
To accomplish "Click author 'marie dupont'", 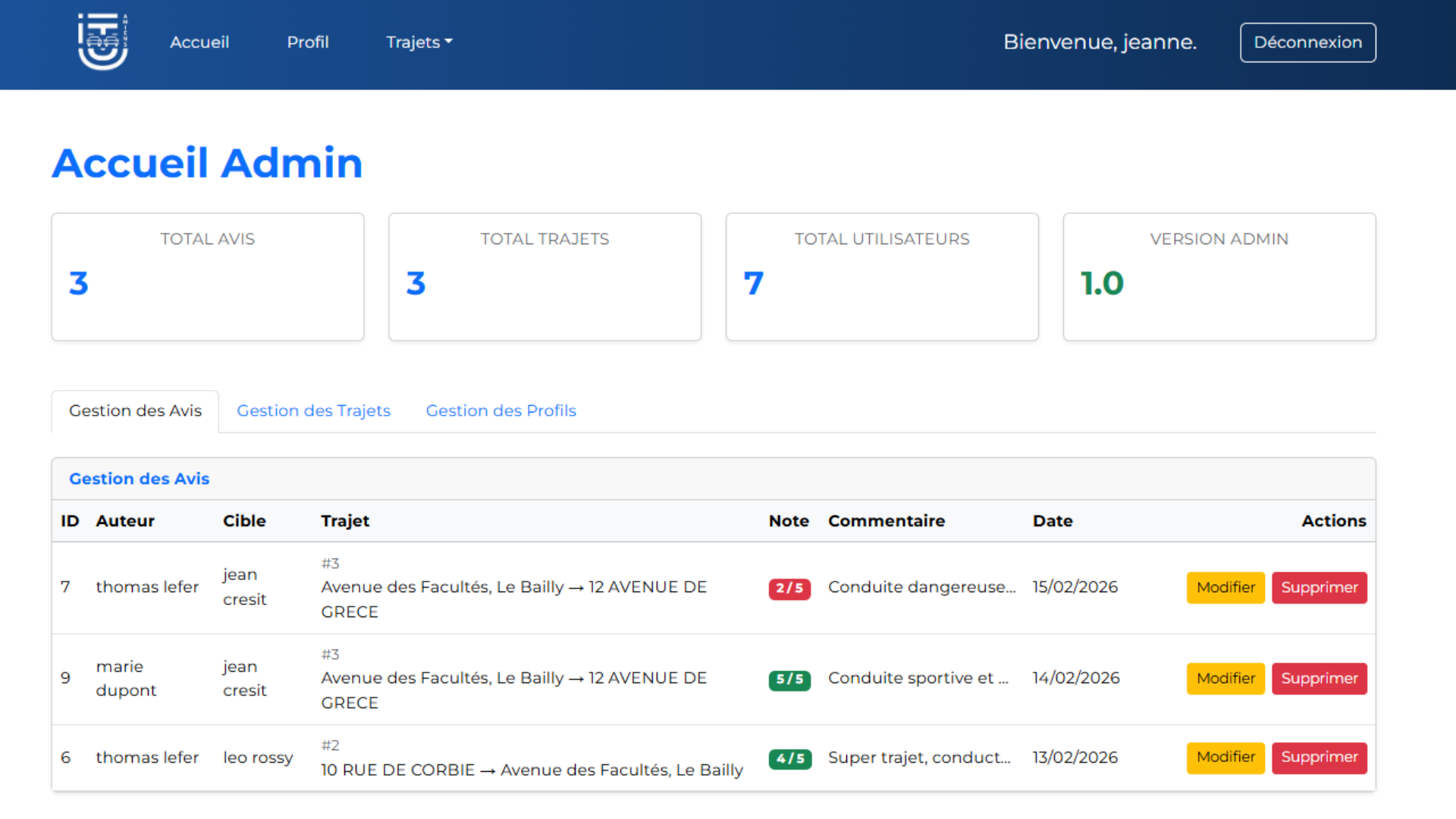I will (x=126, y=679).
